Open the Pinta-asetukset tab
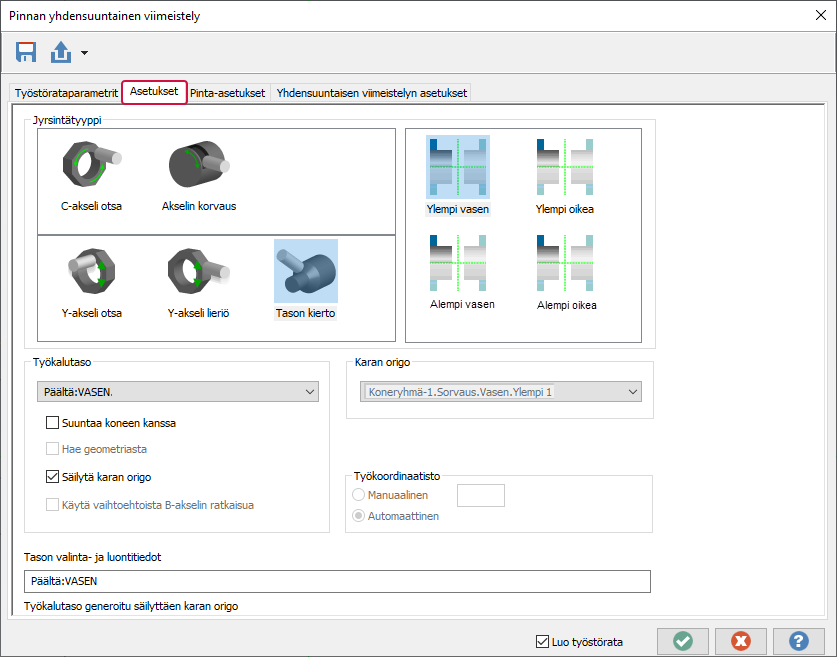 (x=228, y=93)
